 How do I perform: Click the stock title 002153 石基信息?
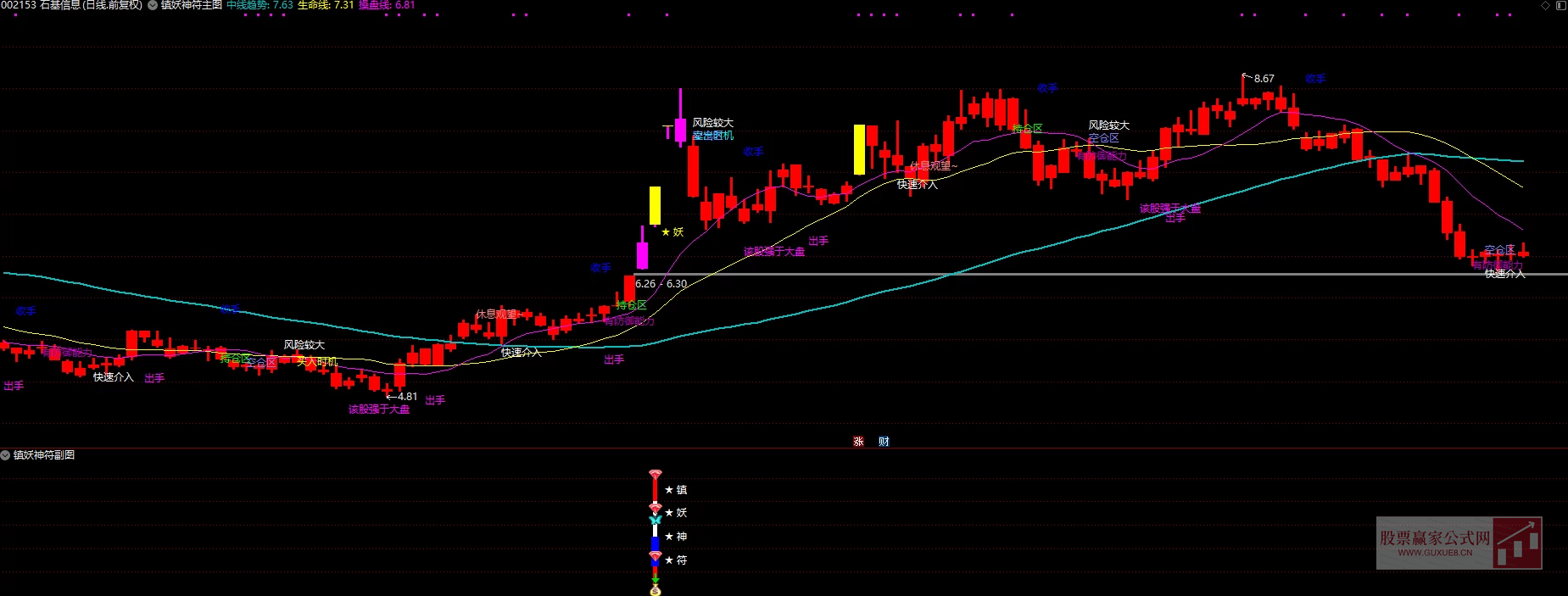71,5
